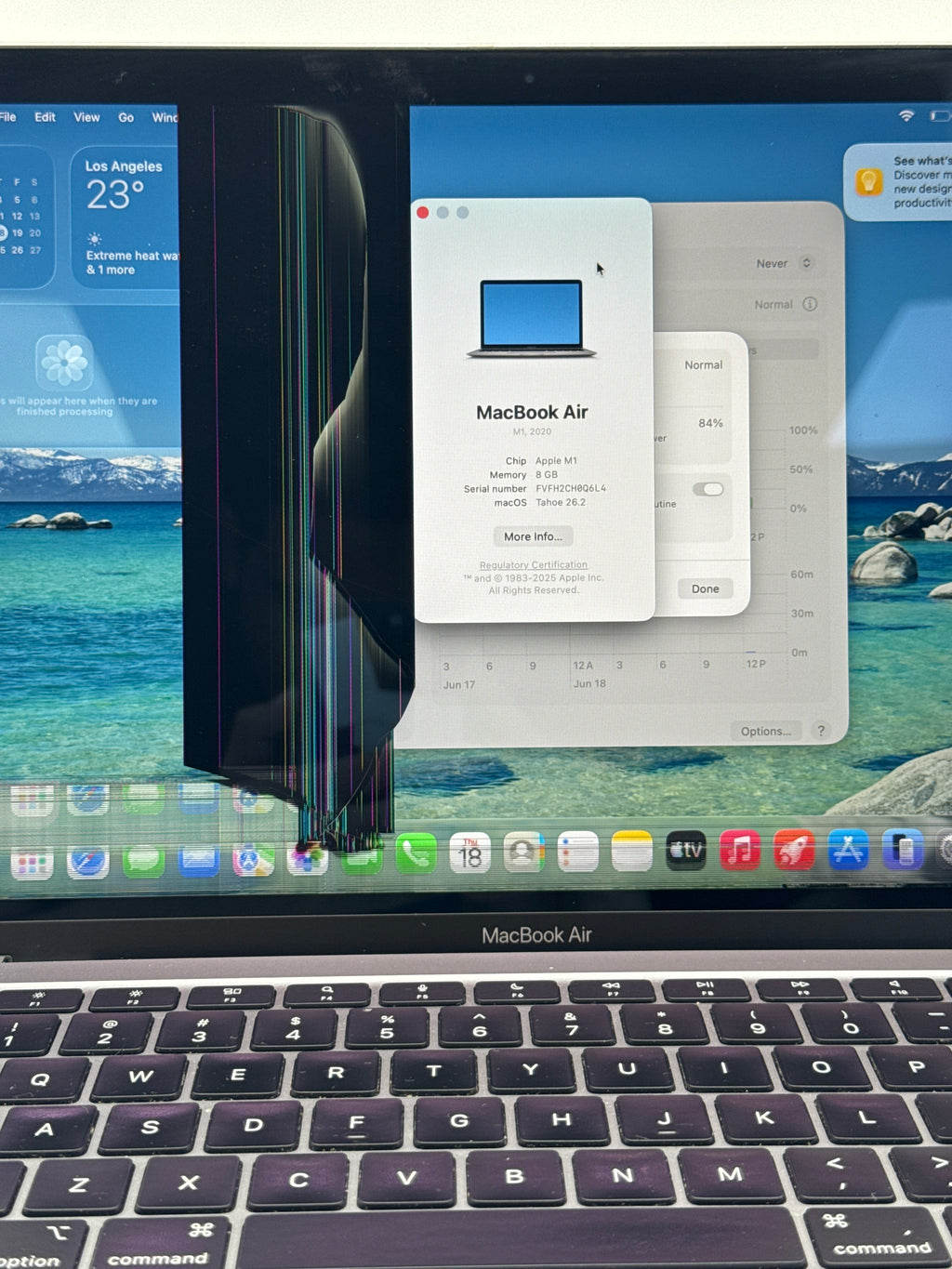This screenshot has height=1269, width=952.
Task: Click Done in the battery sheet
Action: click(705, 588)
